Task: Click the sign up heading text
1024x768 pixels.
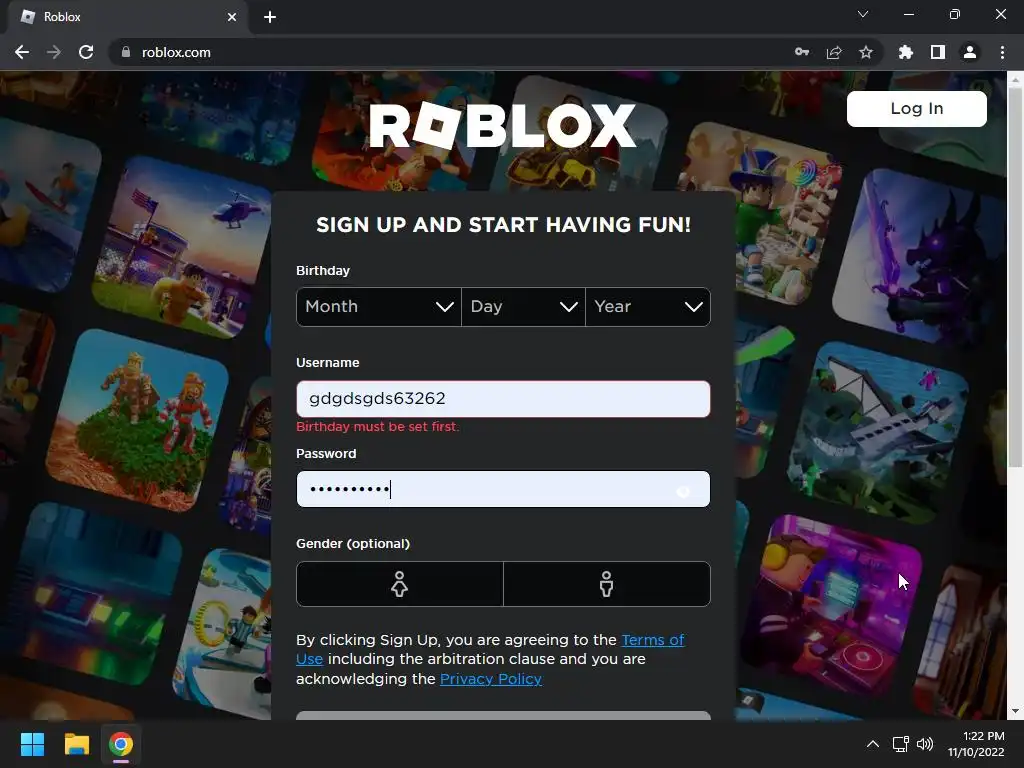Action: pos(504,225)
